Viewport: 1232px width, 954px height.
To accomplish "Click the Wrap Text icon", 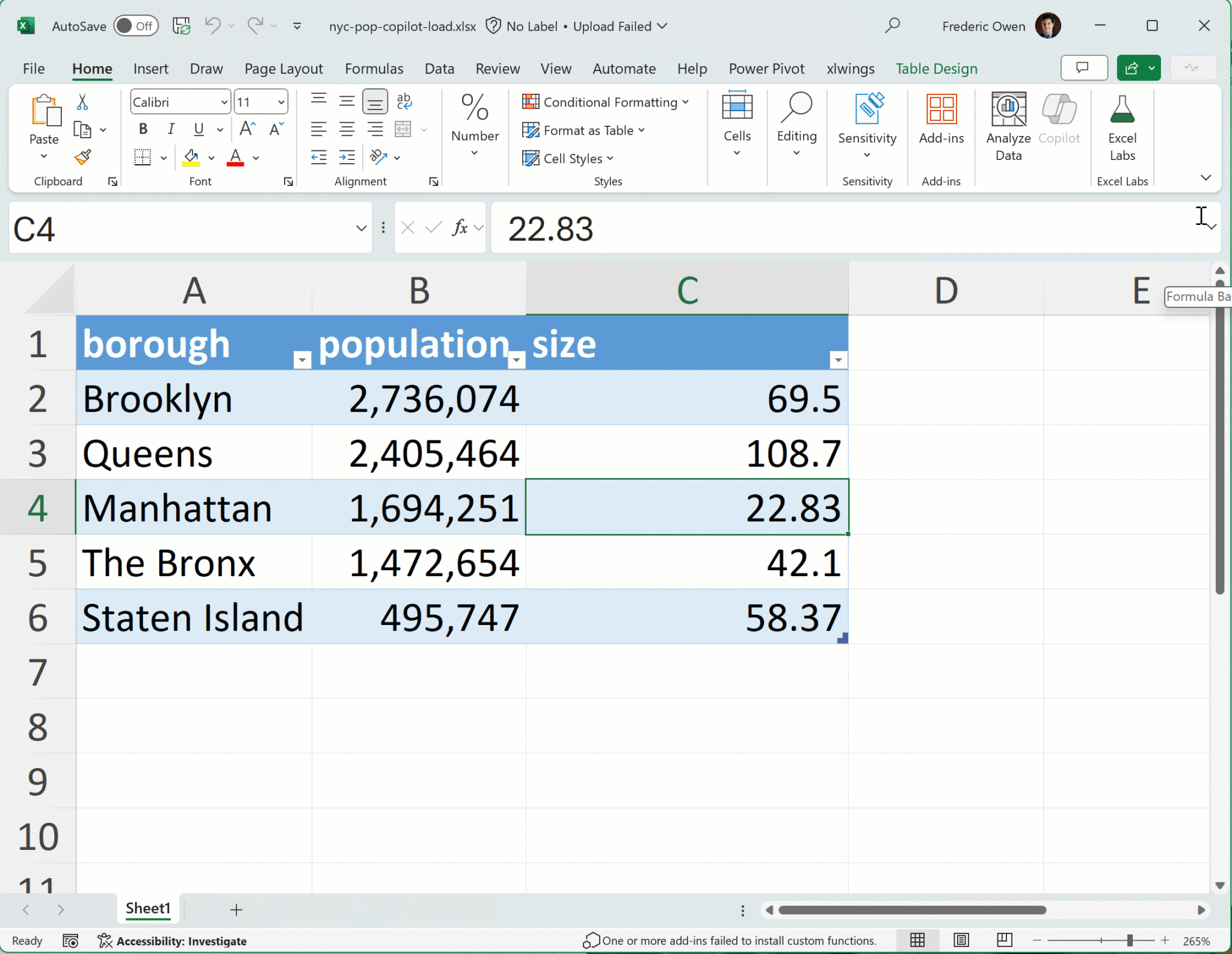I will point(404,102).
